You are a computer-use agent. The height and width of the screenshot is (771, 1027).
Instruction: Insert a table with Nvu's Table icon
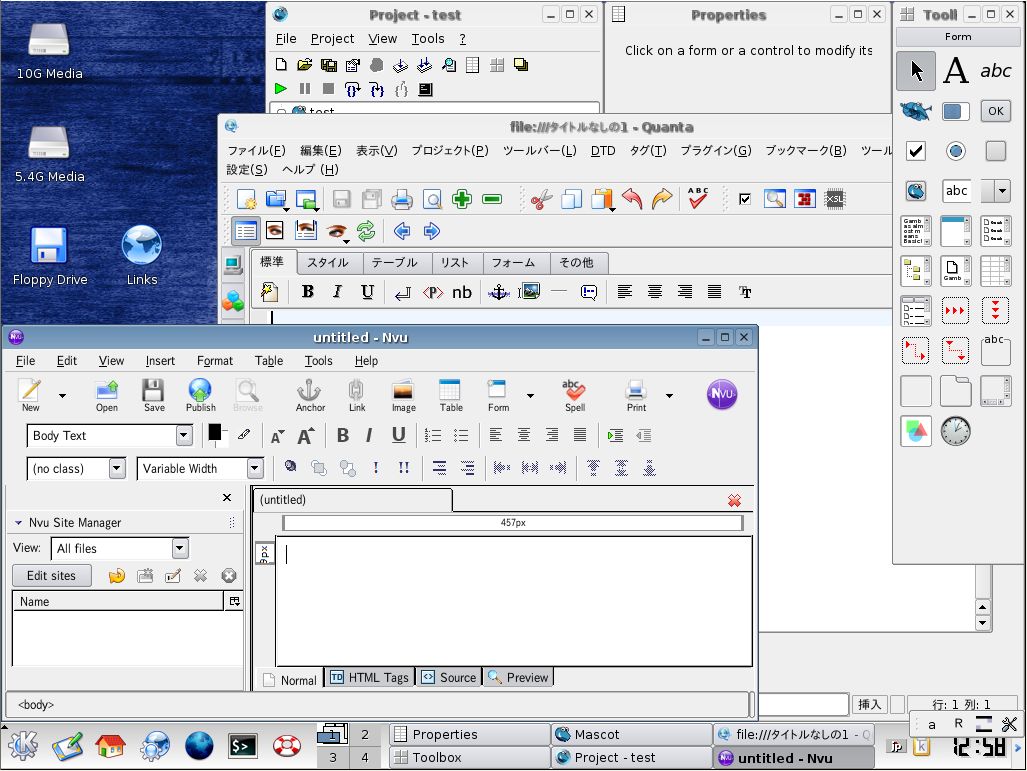451,395
